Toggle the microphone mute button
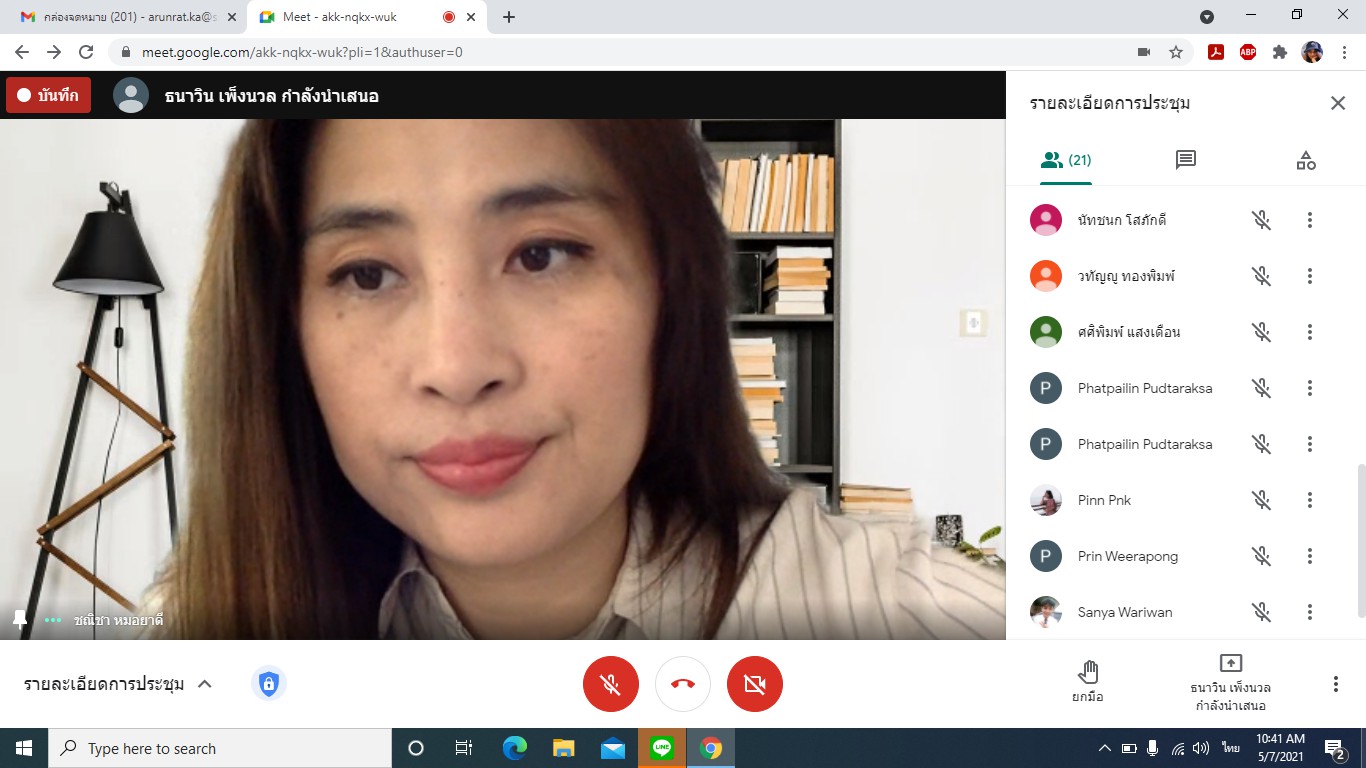Viewport: 1366px width, 768px height. tap(610, 684)
